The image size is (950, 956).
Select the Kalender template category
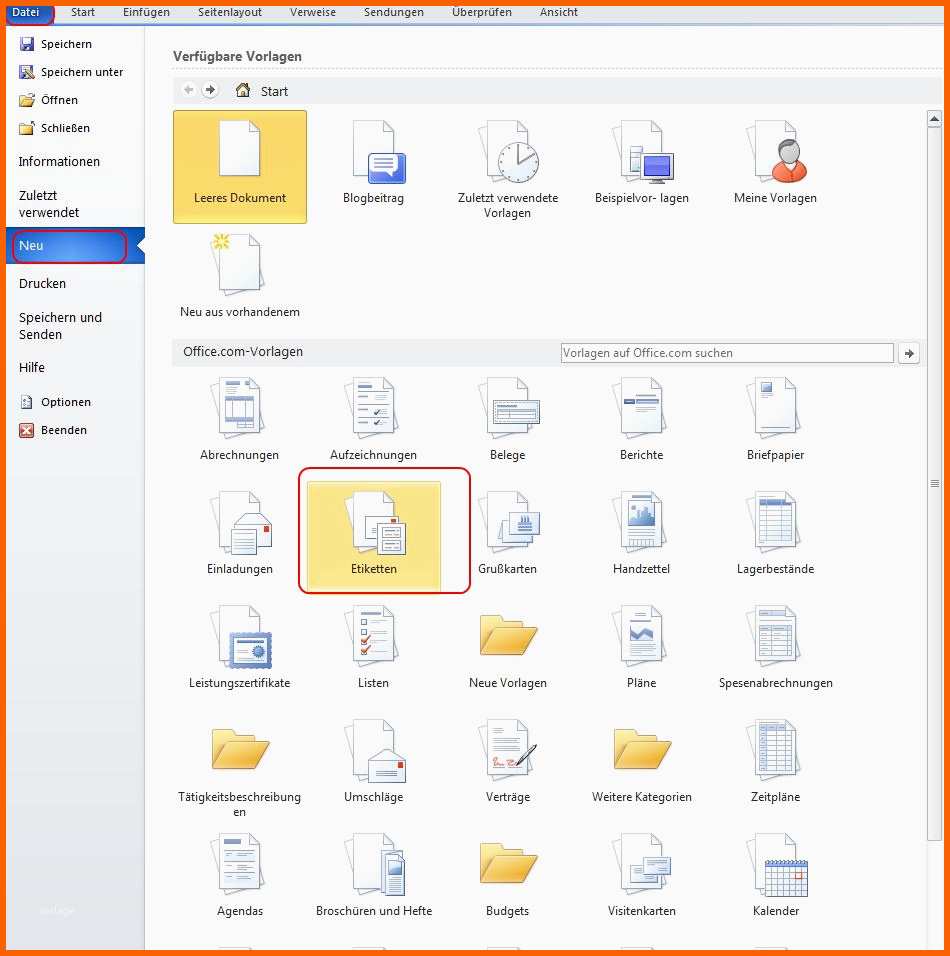pyautogui.click(x=776, y=876)
